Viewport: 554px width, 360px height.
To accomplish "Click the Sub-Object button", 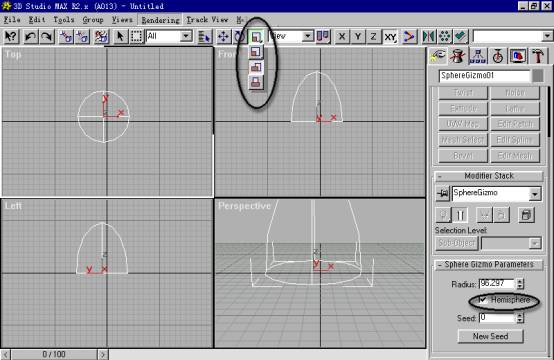I will coord(457,243).
